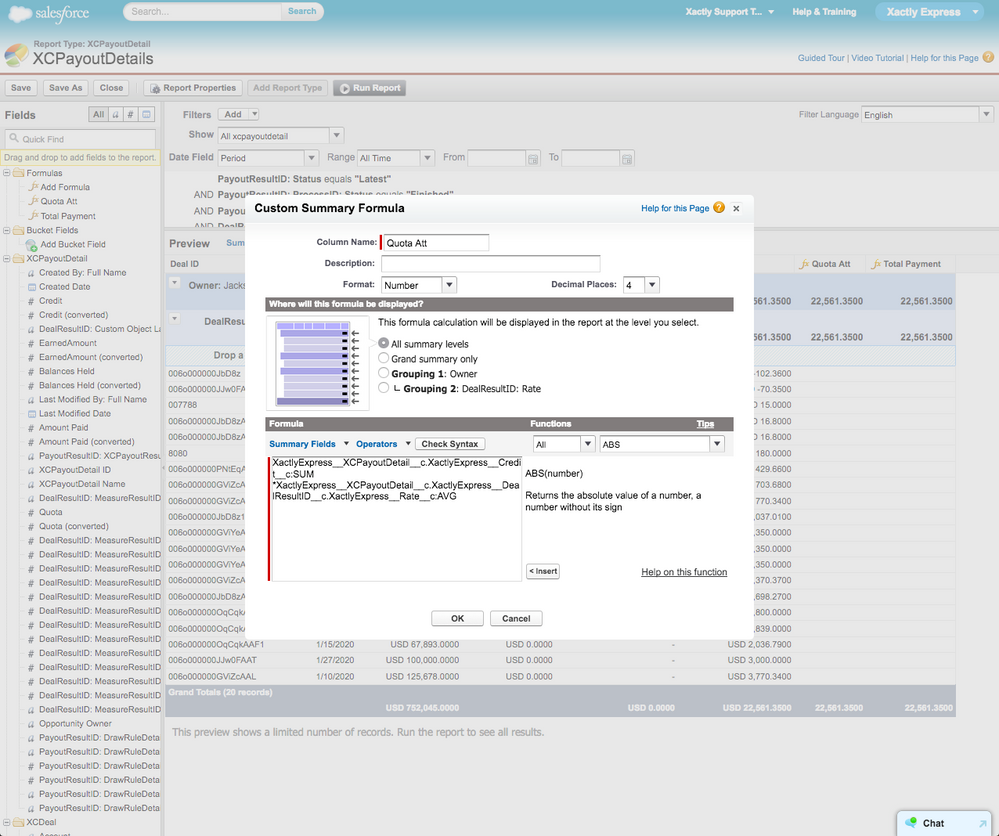Open the Decimal Places dropdown
Image resolution: width=999 pixels, height=836 pixels.
[652, 285]
